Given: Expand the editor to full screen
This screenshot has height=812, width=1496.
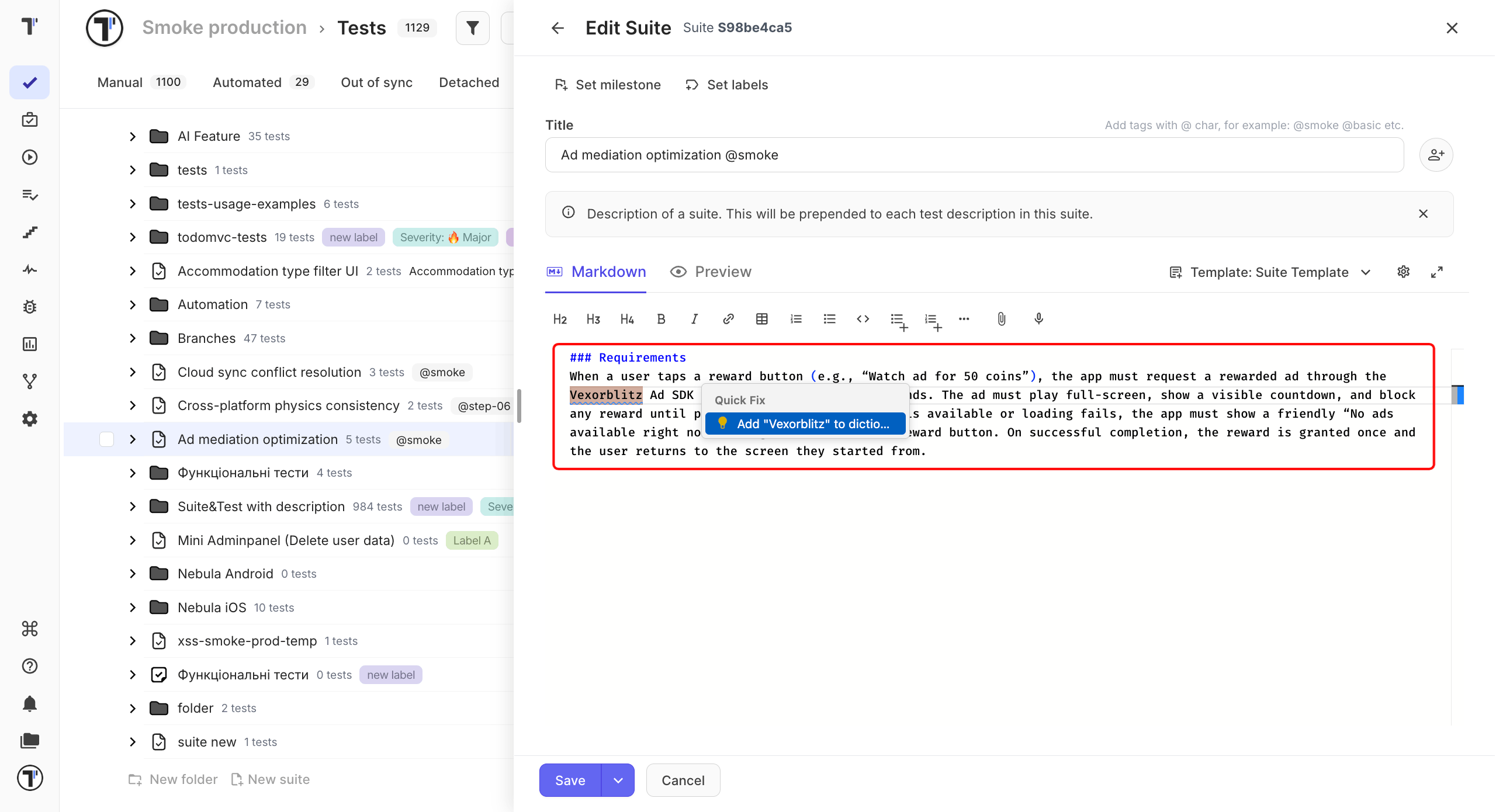Looking at the screenshot, I should click(x=1437, y=272).
